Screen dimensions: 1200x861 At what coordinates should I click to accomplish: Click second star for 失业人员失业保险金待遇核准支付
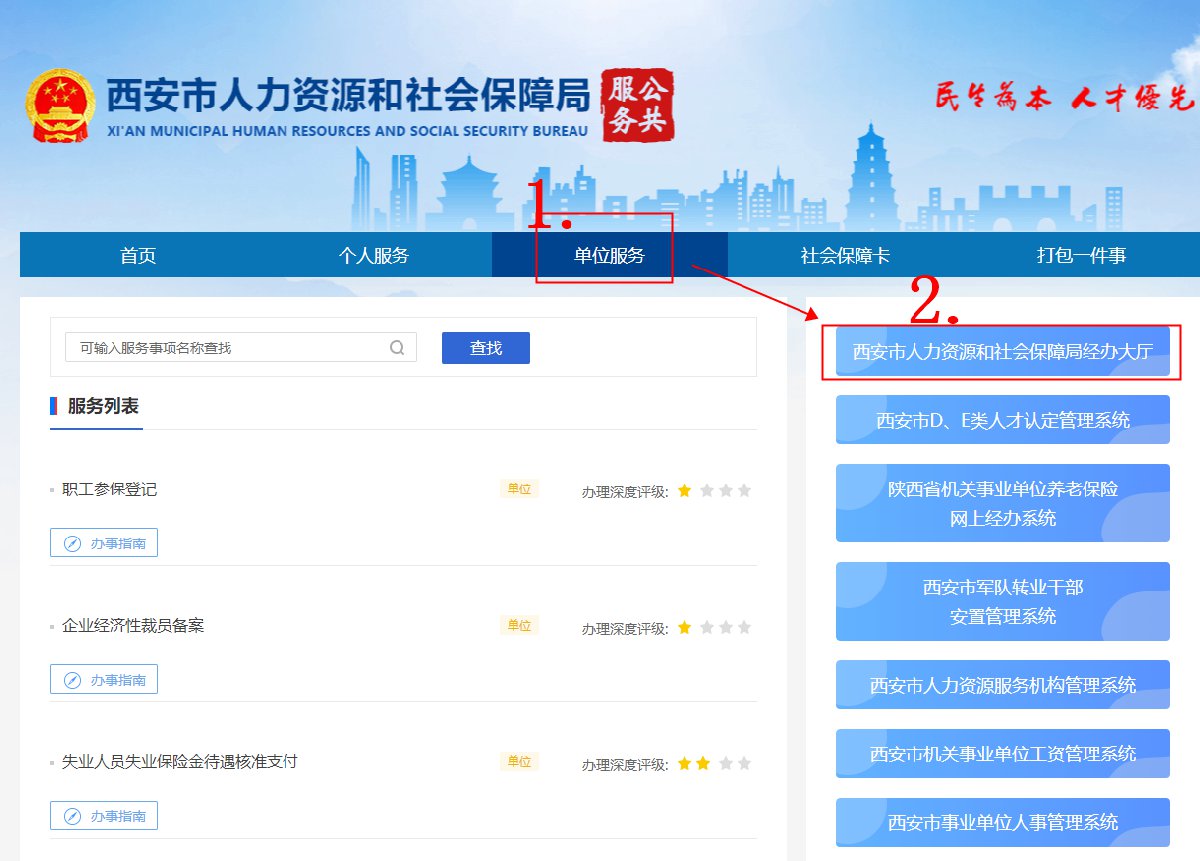pyautogui.click(x=704, y=764)
